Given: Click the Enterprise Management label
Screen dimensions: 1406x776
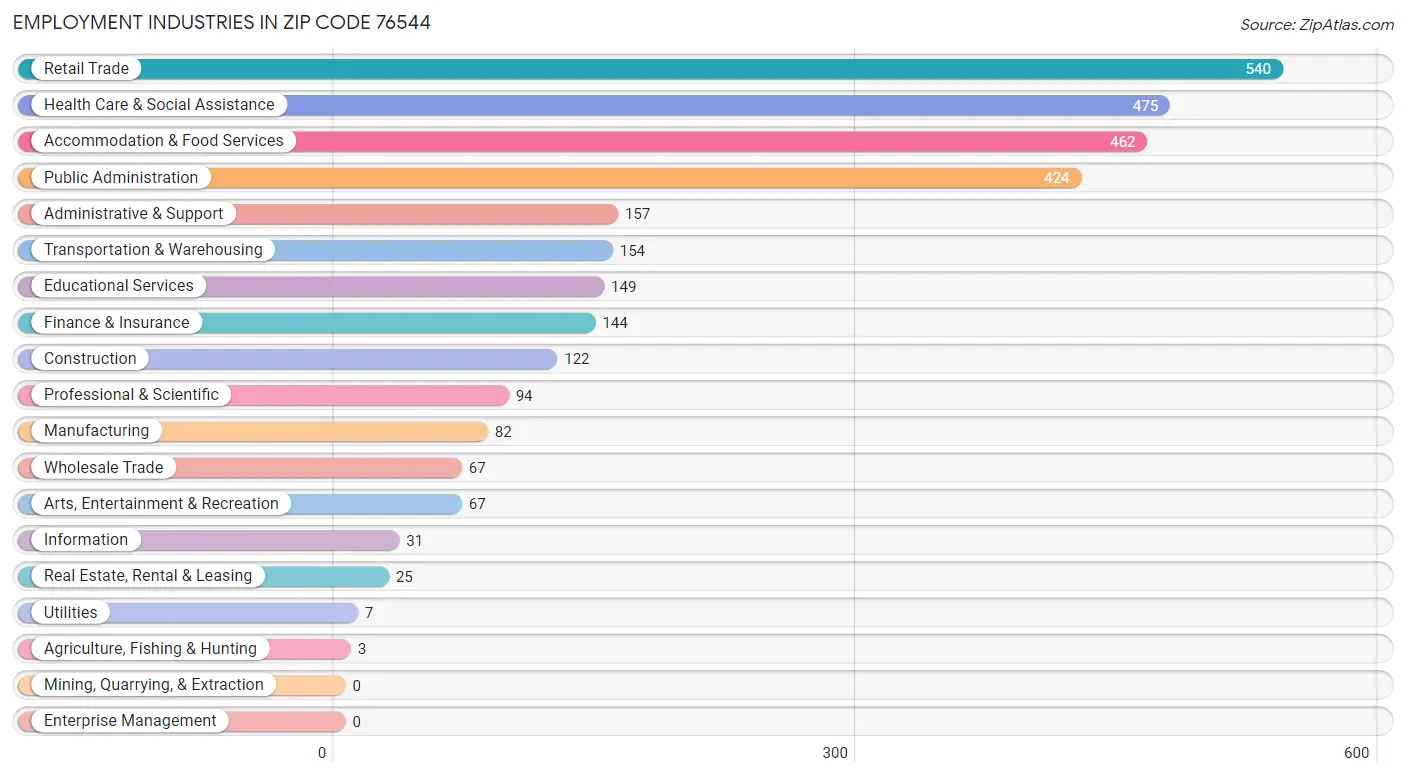Looking at the screenshot, I should (x=130, y=721).
